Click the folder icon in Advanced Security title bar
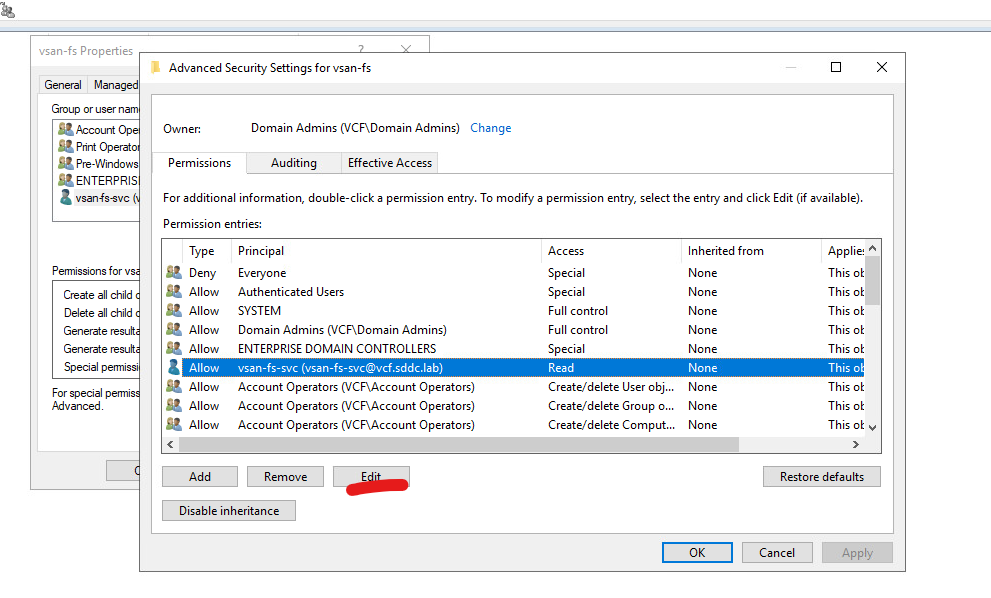The width and height of the screenshot is (991, 598). [155, 68]
